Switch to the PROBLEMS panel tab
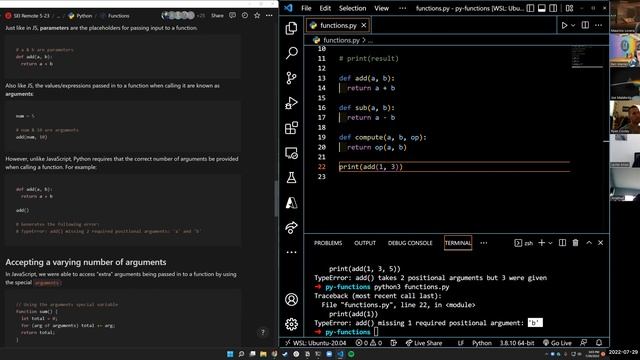The width and height of the screenshot is (640, 360). (x=328, y=243)
